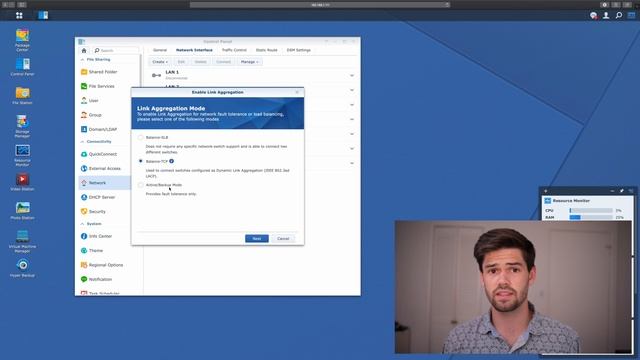Select the Balance-SLB radio button
The image size is (640, 360).
click(140, 138)
